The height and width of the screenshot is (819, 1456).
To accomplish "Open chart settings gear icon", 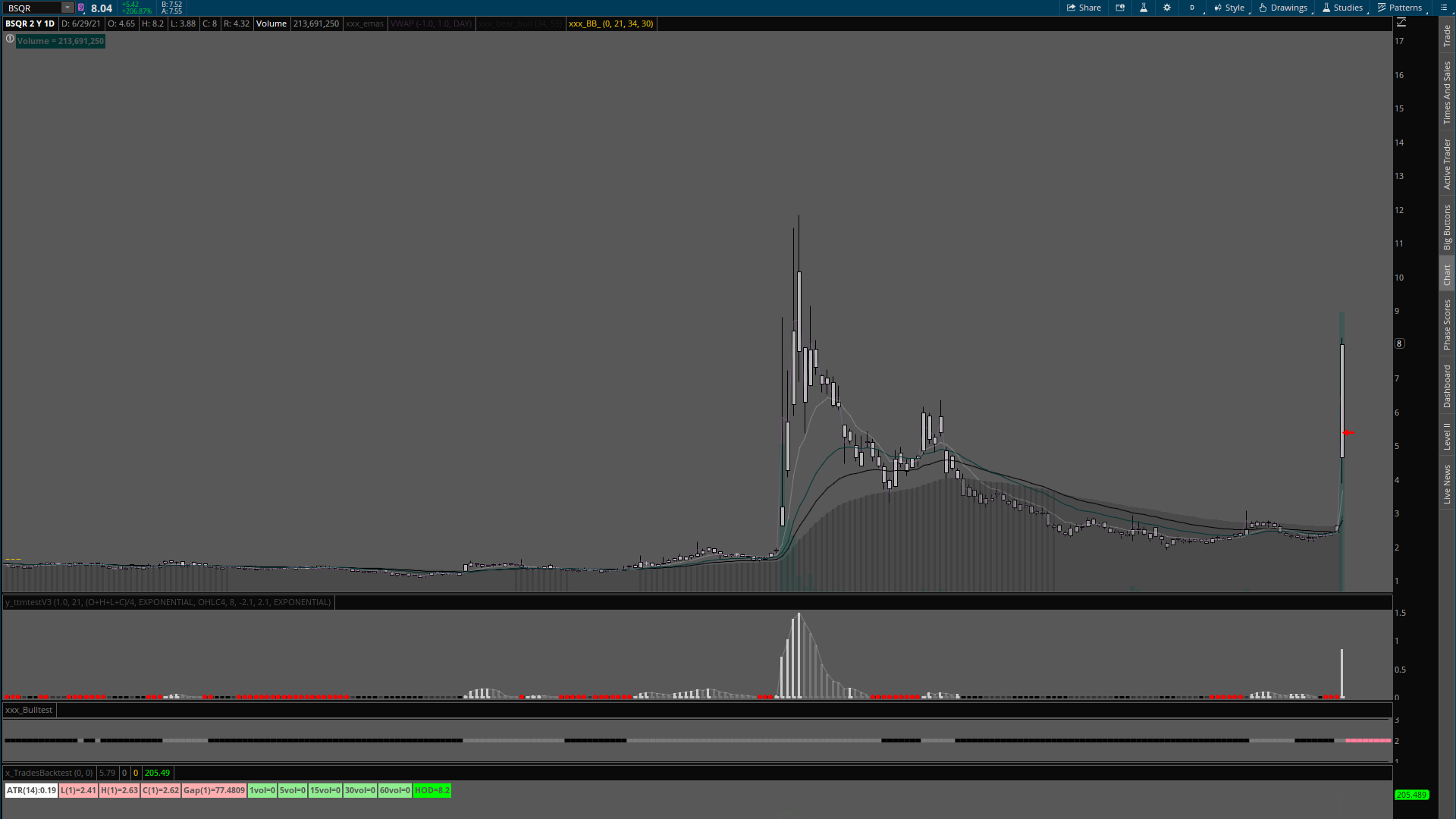I will coord(1167,8).
